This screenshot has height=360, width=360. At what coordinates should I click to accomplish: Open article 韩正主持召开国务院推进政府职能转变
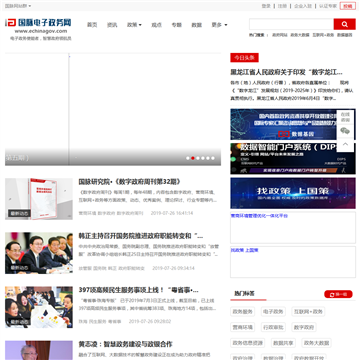click(141, 236)
